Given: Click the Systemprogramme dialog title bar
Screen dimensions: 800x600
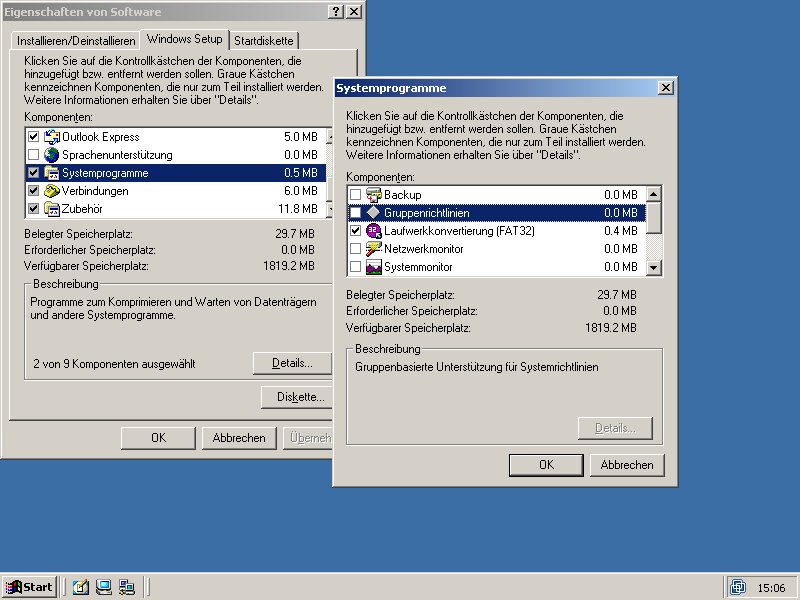Looking at the screenshot, I should [x=495, y=88].
